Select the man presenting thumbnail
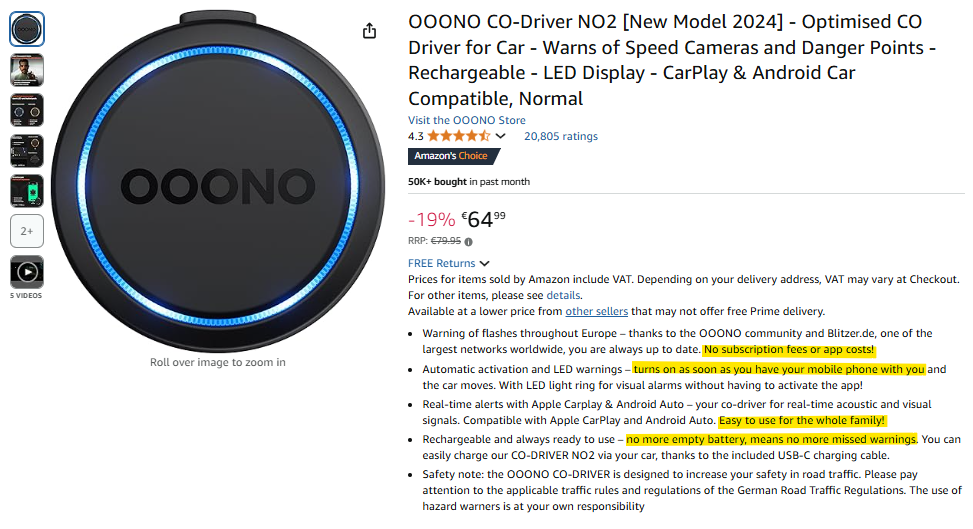The height and width of the screenshot is (529, 973). (27, 70)
